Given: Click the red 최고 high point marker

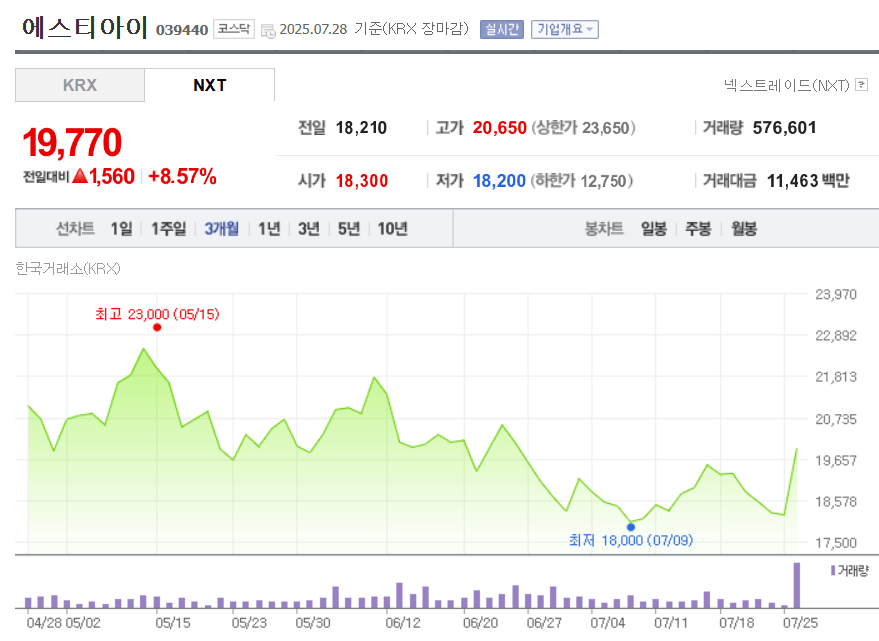Looking at the screenshot, I should 157,328.
